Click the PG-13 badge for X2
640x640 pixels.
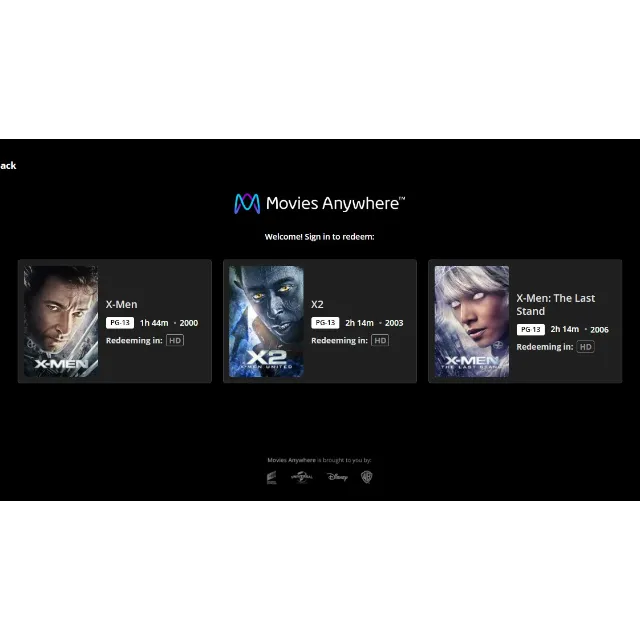325,323
